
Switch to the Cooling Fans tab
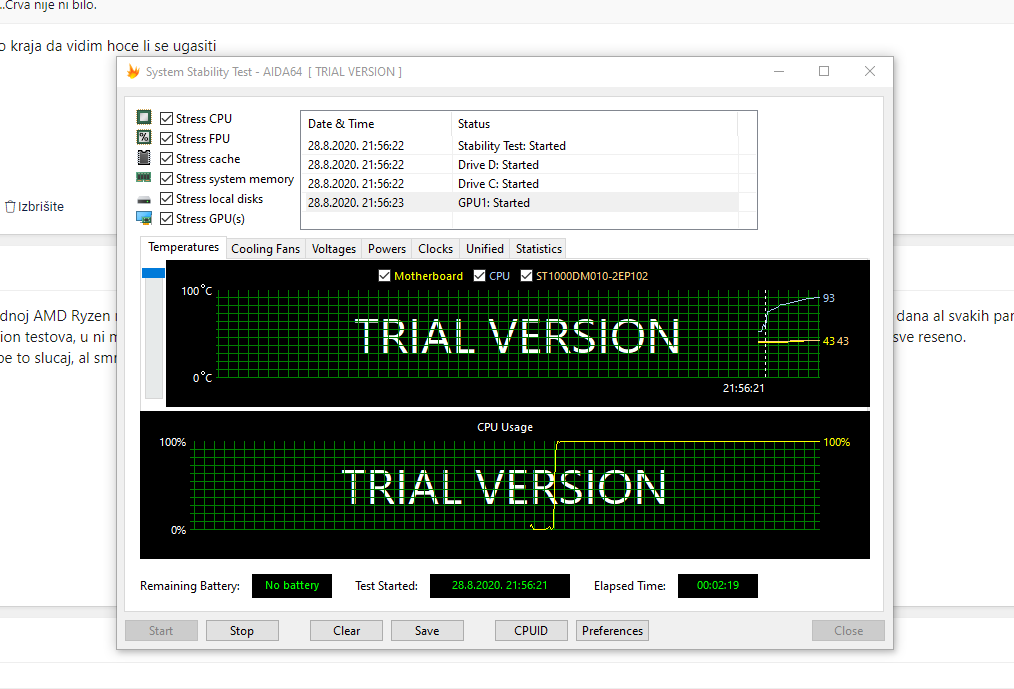[x=265, y=249]
